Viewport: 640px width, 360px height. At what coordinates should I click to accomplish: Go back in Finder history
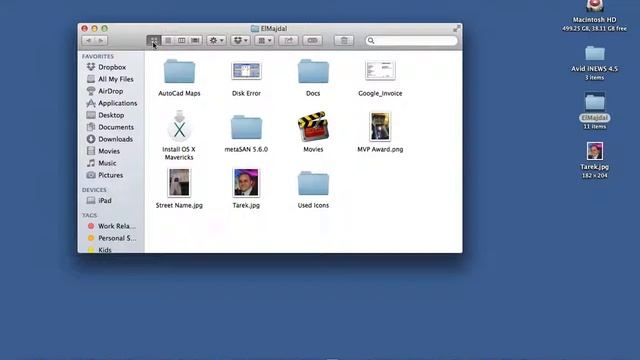[x=89, y=40]
